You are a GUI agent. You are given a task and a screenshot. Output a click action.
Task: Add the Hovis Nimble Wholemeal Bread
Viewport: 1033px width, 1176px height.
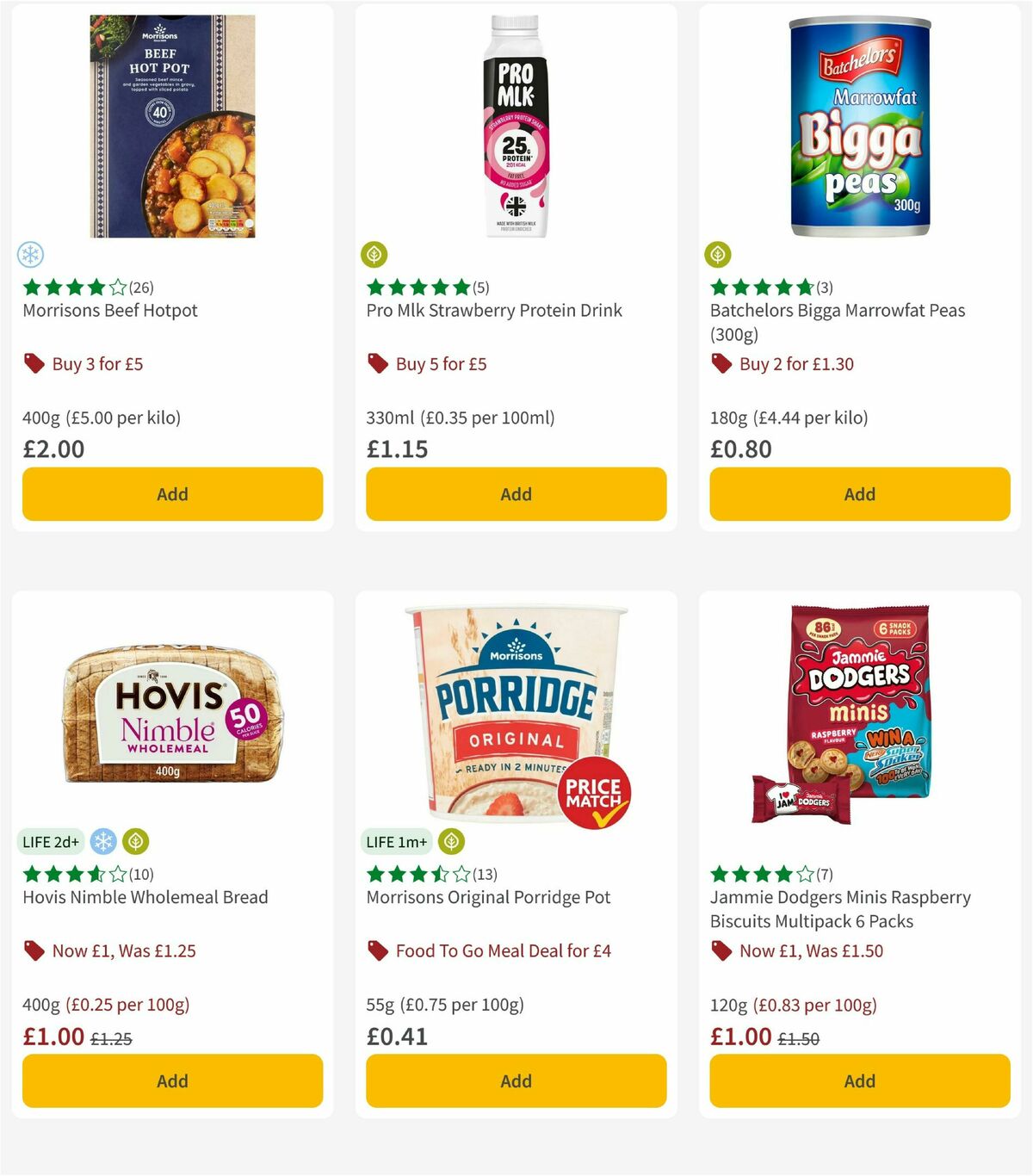coord(172,1080)
